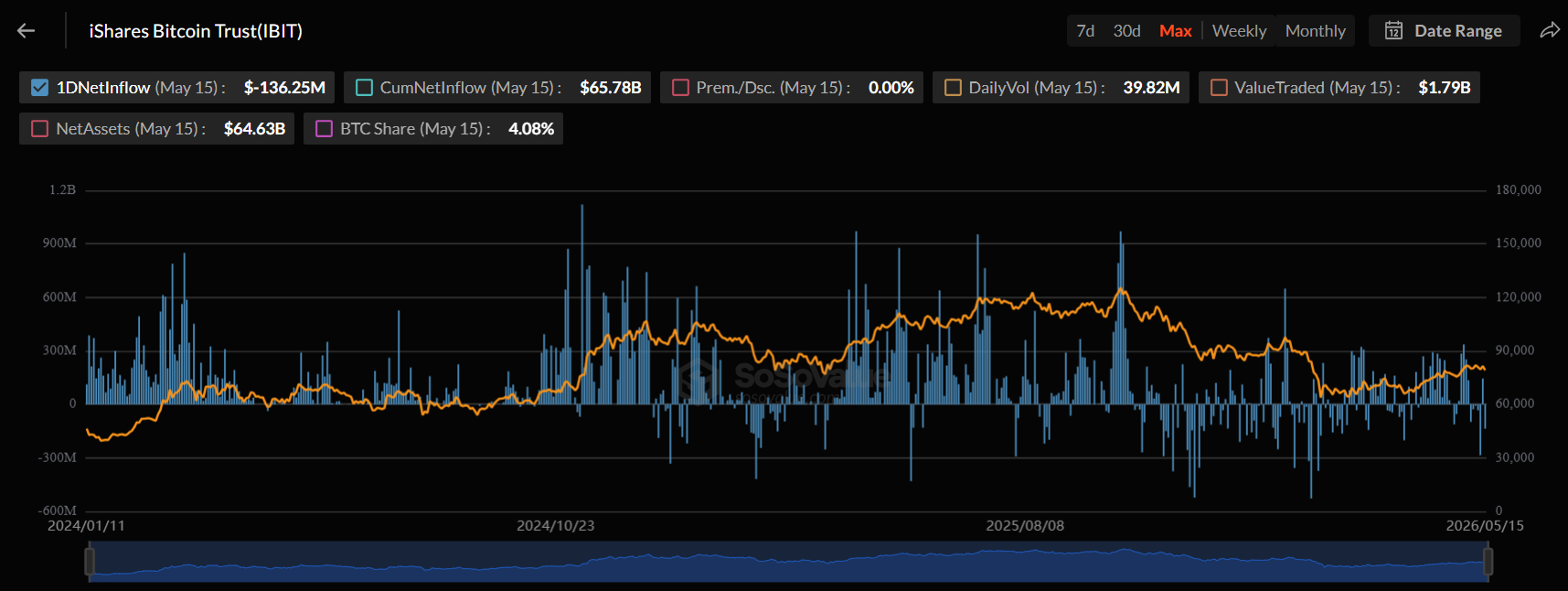The height and width of the screenshot is (591, 1568).
Task: Uncheck the 1DNetInflow checkbox
Action: (39, 88)
